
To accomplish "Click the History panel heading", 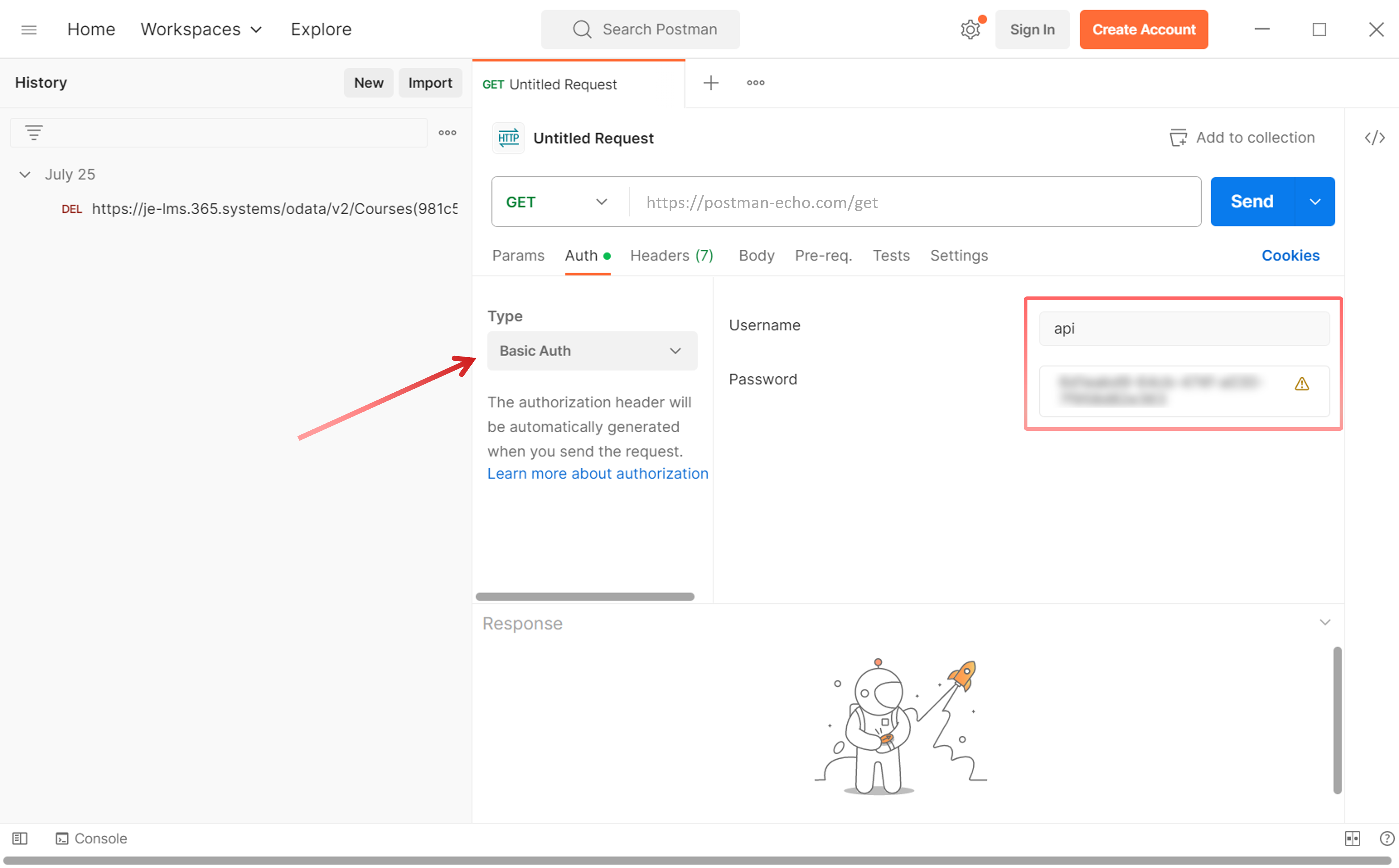I will [41, 83].
